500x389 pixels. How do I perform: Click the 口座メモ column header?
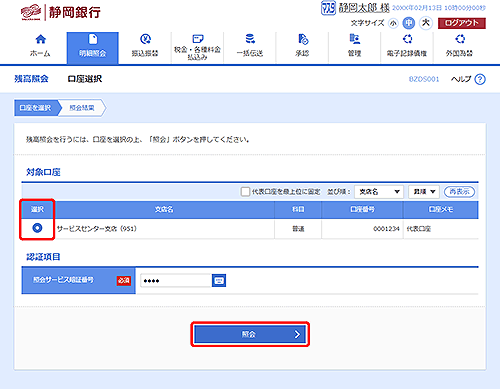441,209
